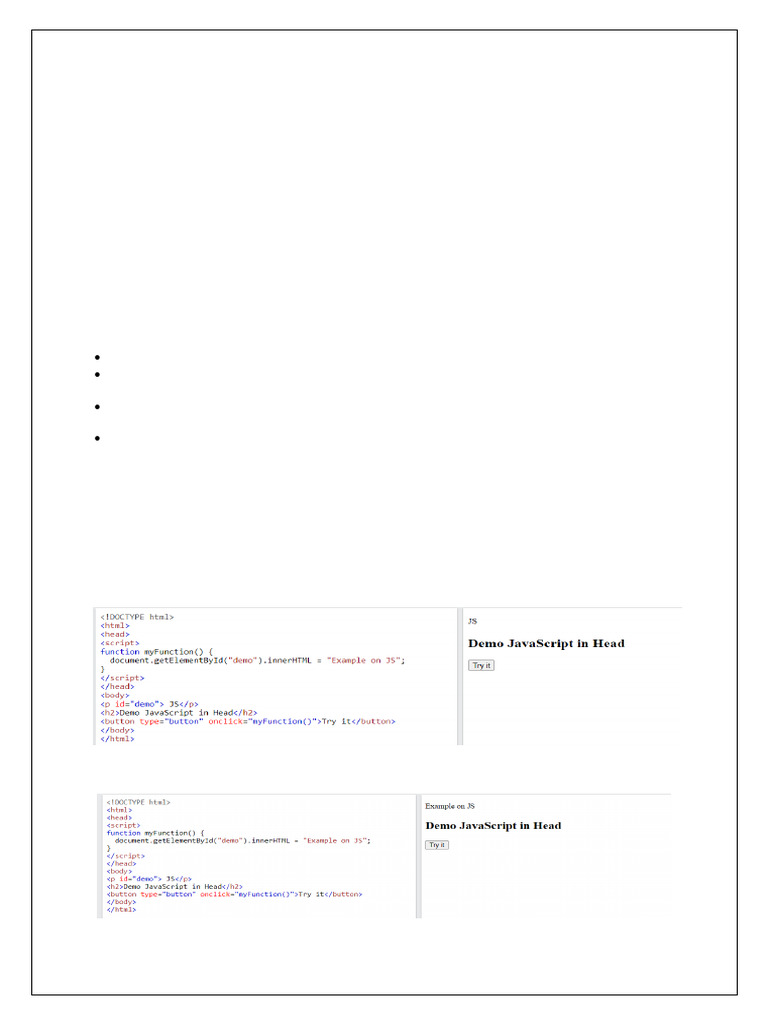Click the lone 'JS' output paragraph text

coord(473,621)
